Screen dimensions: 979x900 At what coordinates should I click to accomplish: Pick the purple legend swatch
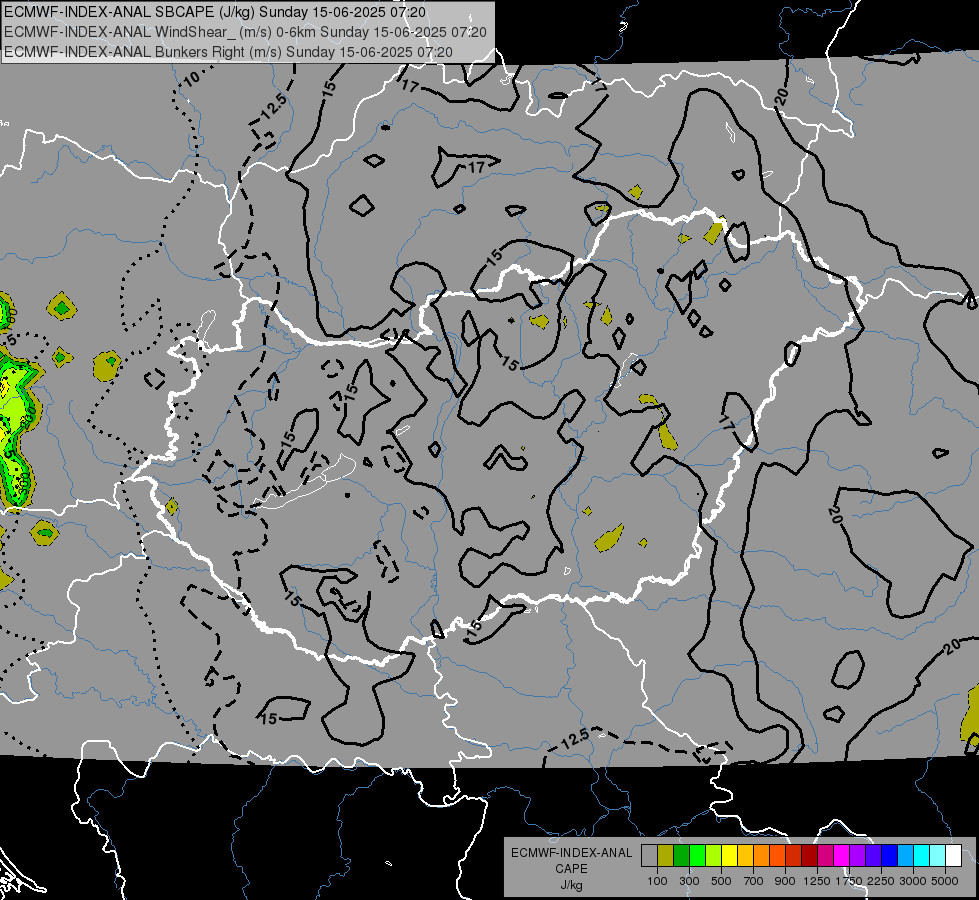857,855
